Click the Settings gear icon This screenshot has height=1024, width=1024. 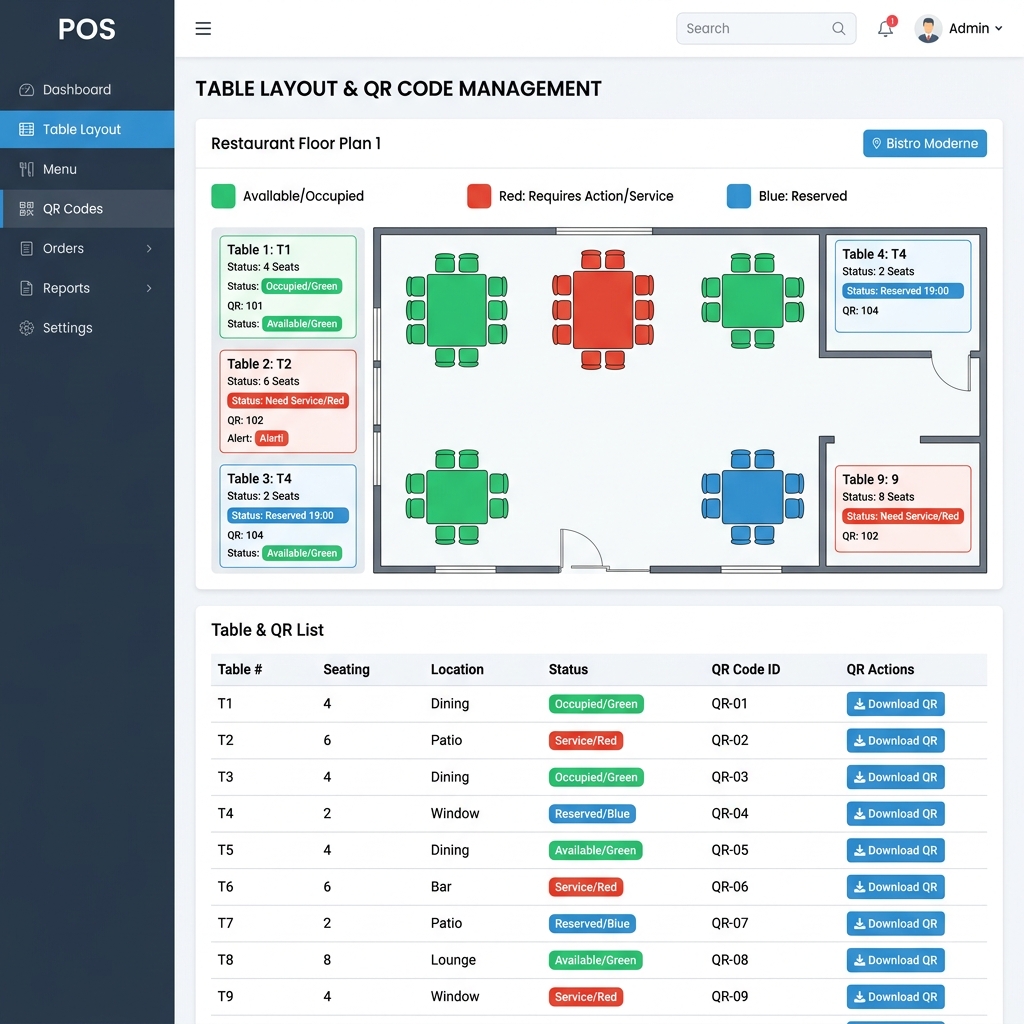click(27, 328)
